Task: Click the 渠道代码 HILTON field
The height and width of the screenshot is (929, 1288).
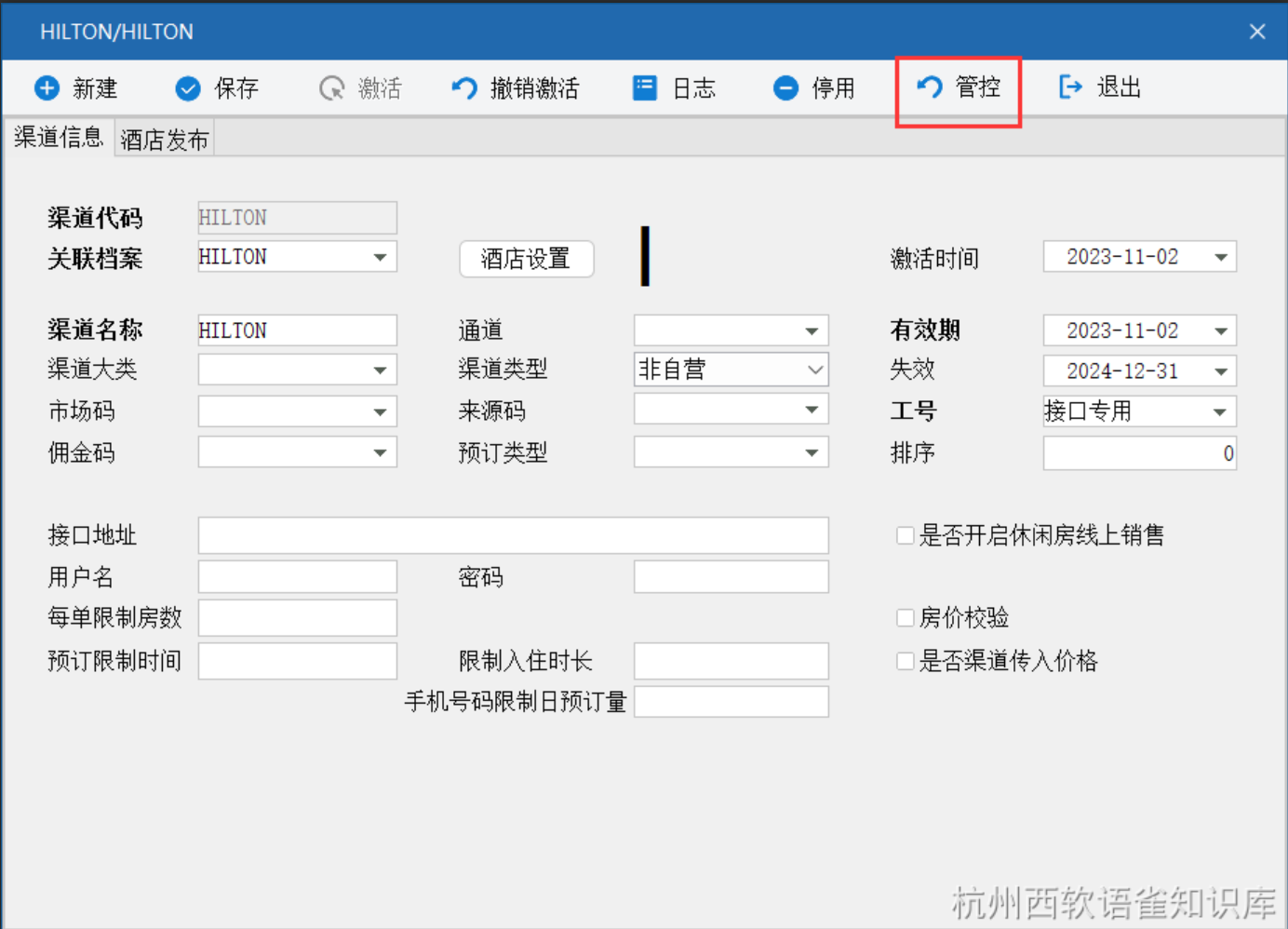Action: (297, 218)
